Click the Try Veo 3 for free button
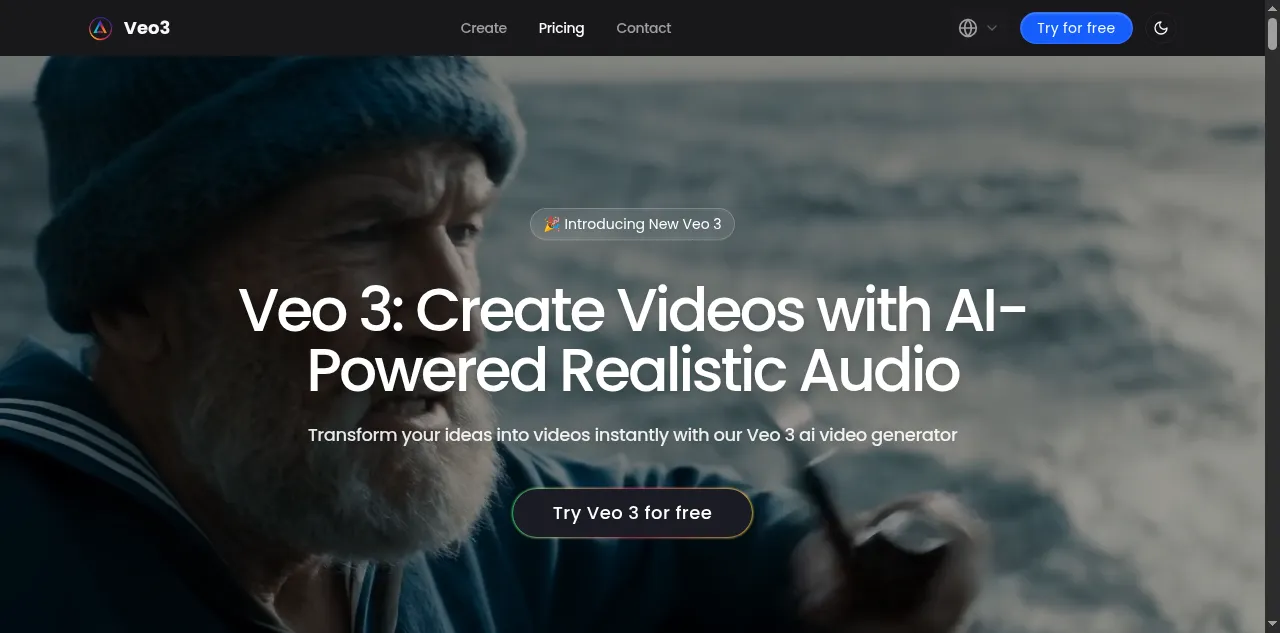Image resolution: width=1280 pixels, height=633 pixels. click(x=632, y=513)
